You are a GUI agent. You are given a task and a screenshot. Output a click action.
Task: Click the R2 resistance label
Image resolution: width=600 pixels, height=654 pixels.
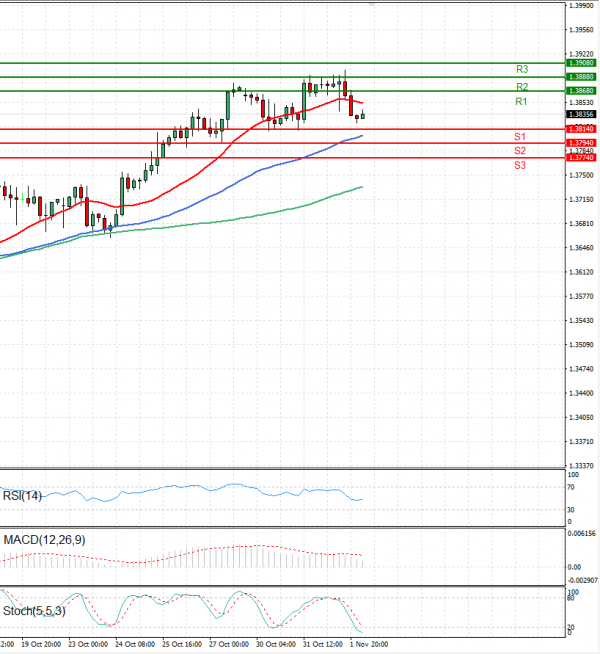coord(522,87)
